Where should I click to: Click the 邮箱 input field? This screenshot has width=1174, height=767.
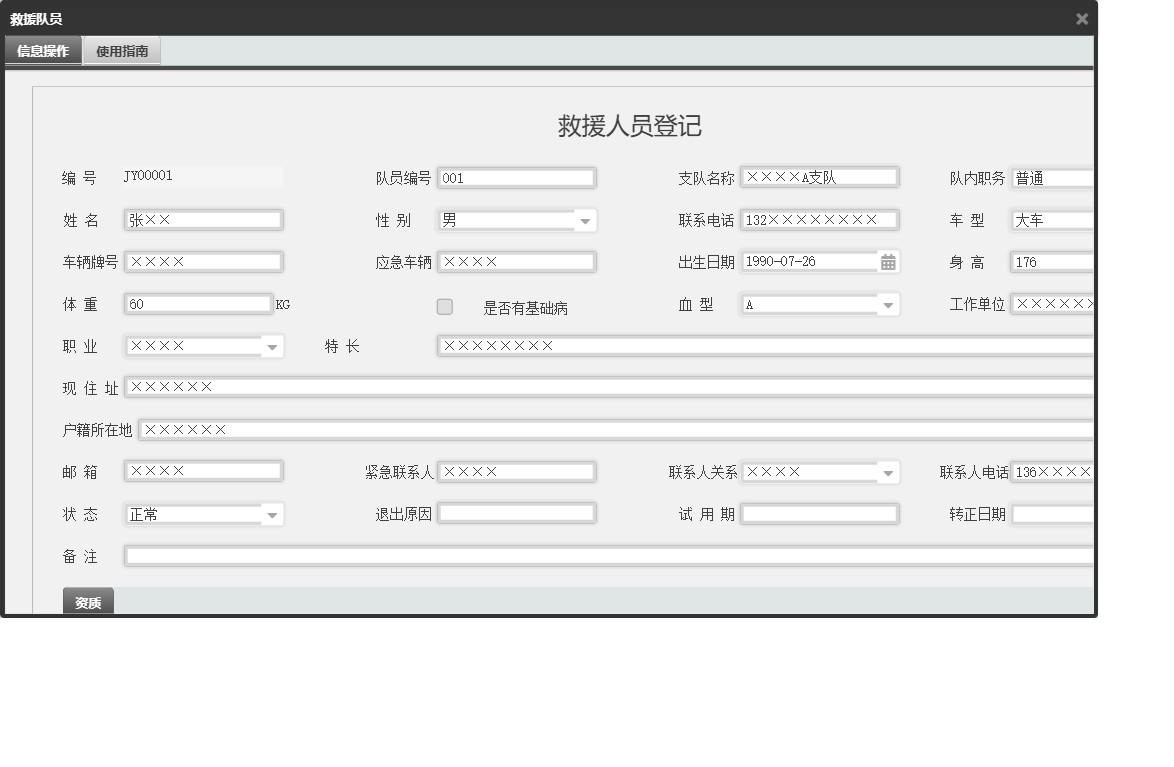click(204, 470)
